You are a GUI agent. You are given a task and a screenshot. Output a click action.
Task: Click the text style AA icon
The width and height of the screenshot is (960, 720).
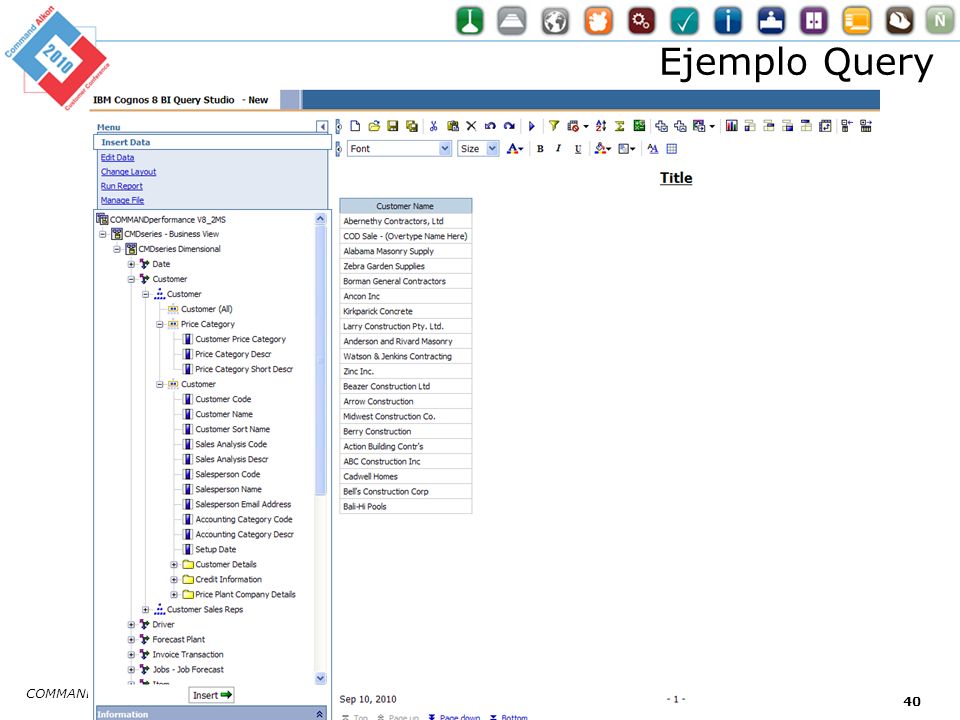pyautogui.click(x=653, y=149)
